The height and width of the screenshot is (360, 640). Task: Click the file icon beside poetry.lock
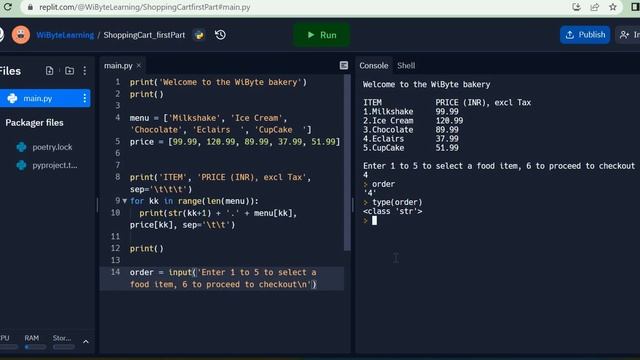click(21, 147)
